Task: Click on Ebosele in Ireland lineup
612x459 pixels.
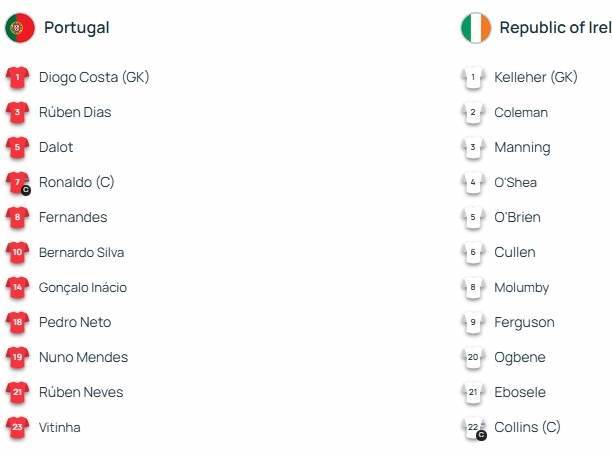Action: pyautogui.click(x=520, y=393)
